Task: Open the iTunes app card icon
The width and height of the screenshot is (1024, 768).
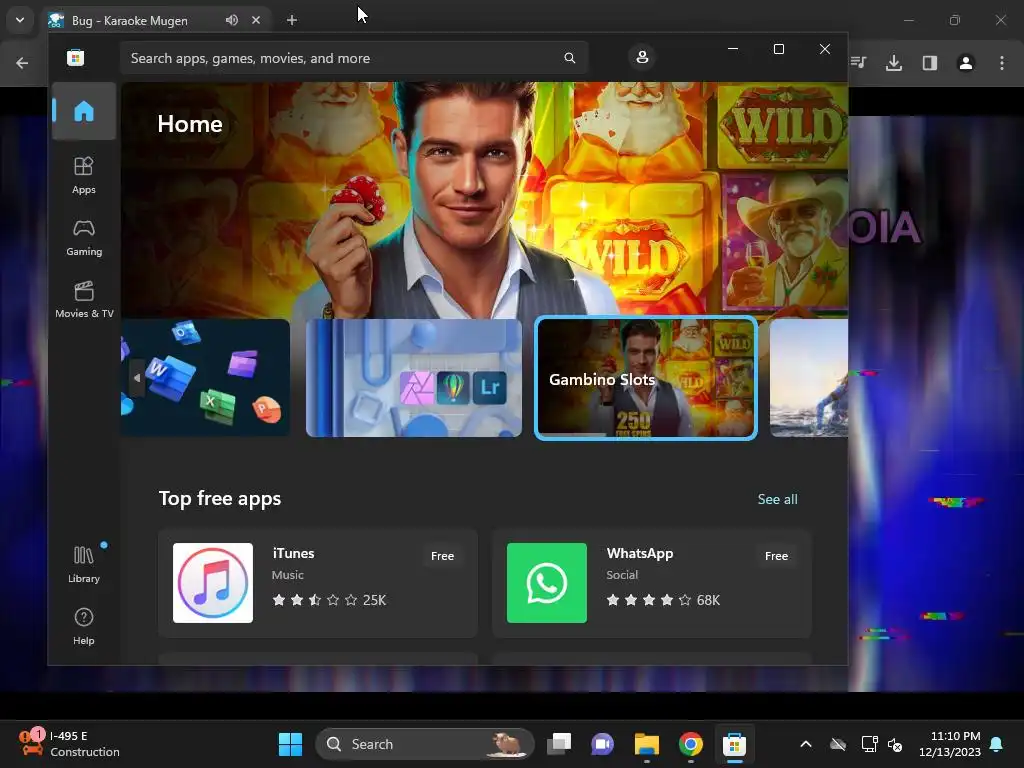Action: click(x=213, y=583)
